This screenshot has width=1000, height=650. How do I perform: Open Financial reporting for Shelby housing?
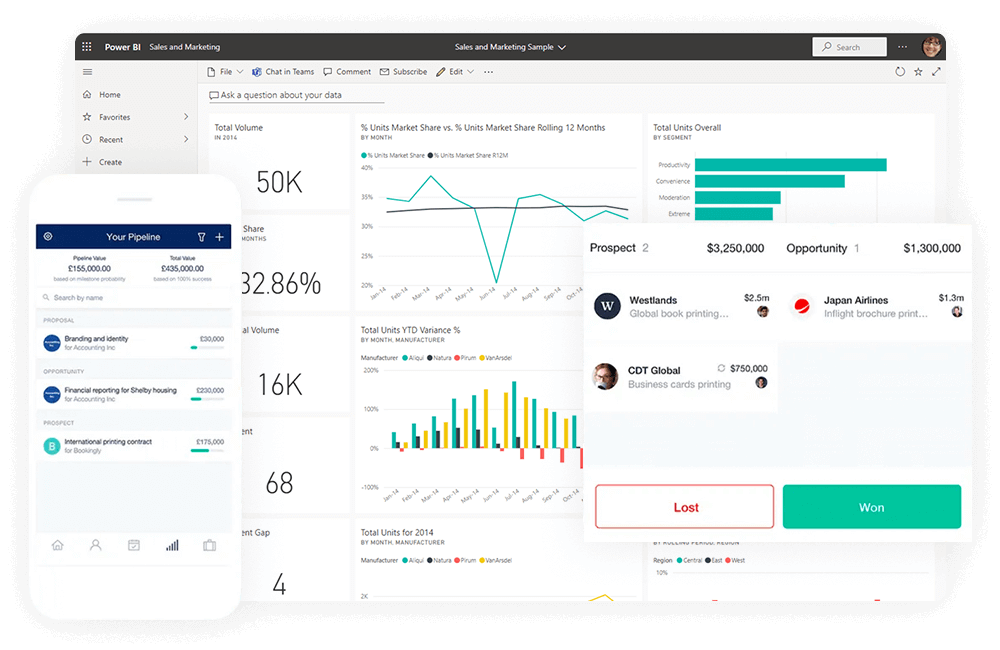134,394
